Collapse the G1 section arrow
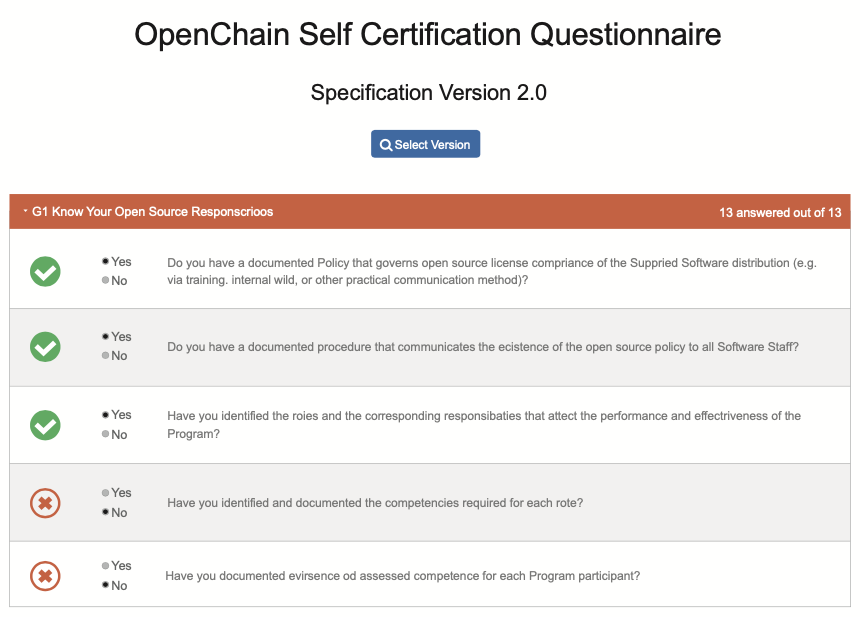 click(x=25, y=211)
